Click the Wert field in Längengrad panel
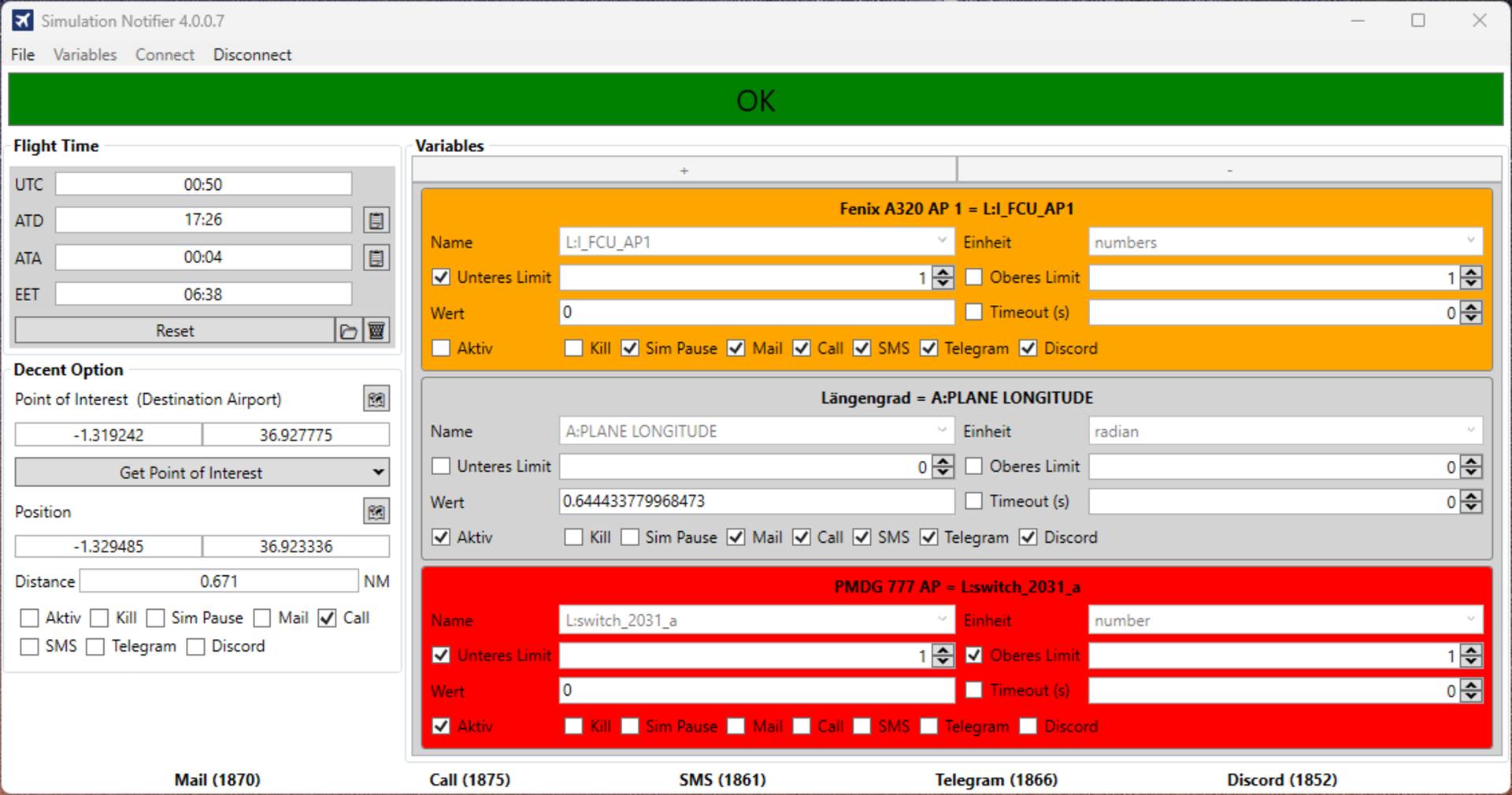Viewport: 1512px width, 795px height. pos(756,502)
